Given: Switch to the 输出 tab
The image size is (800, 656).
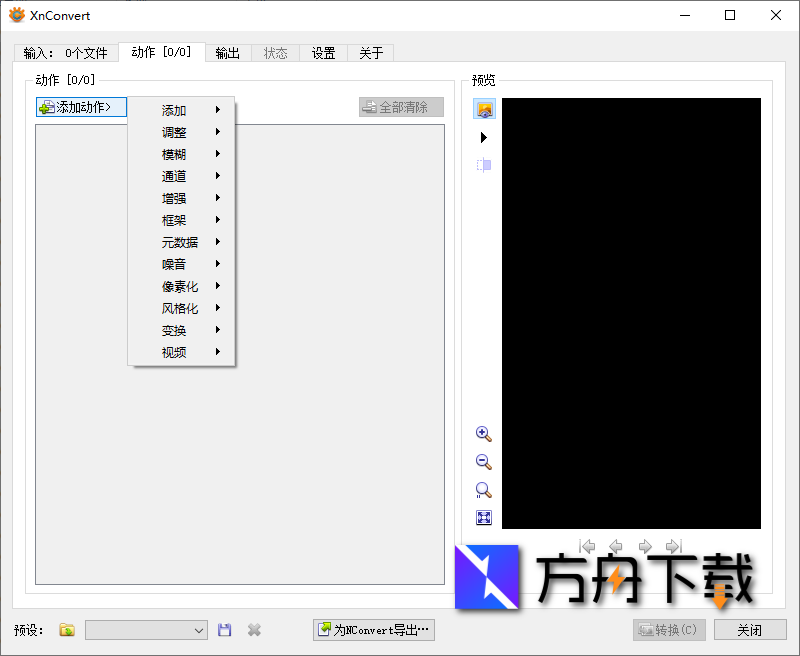Looking at the screenshot, I should [227, 53].
